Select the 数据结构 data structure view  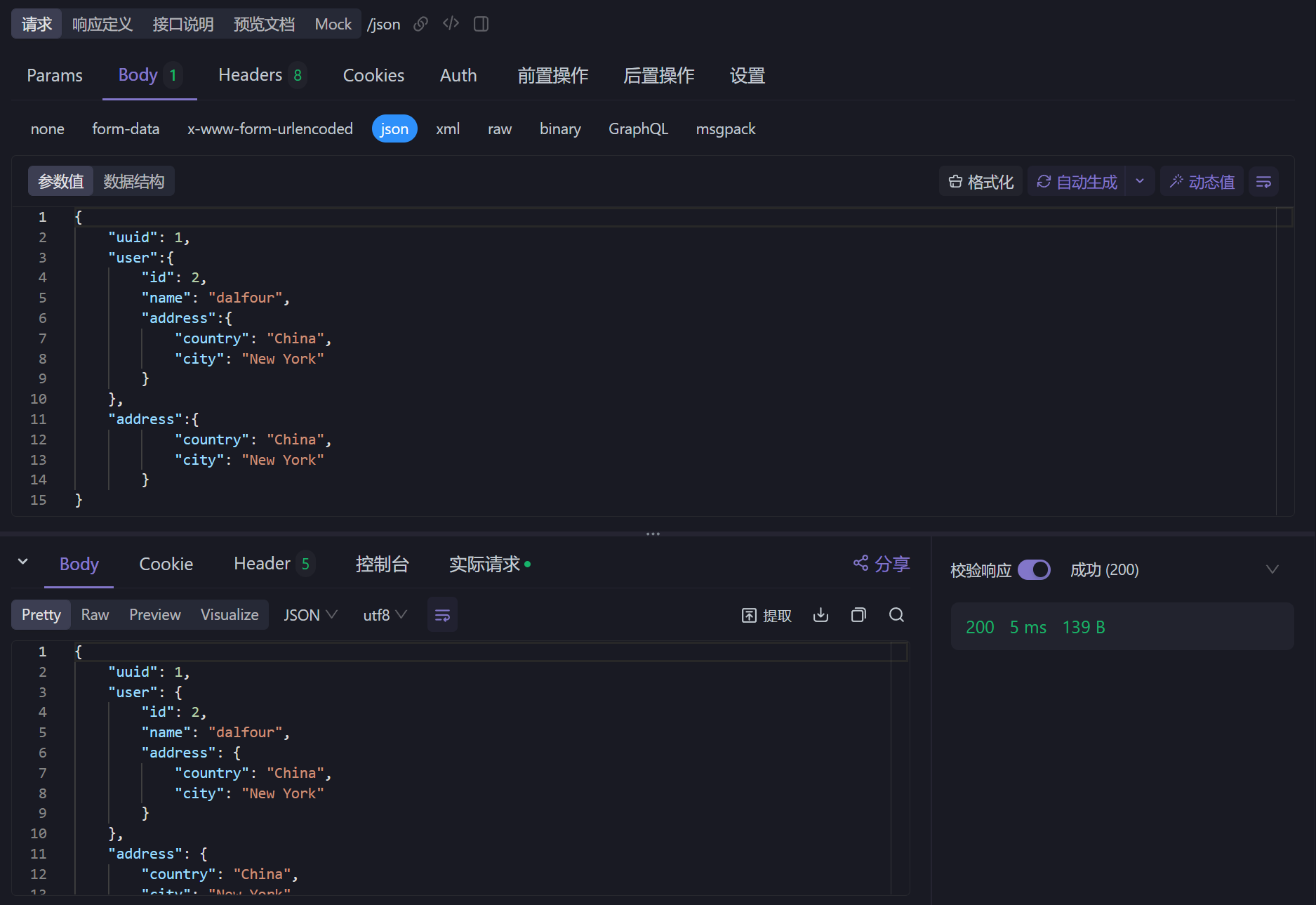pyautogui.click(x=134, y=181)
